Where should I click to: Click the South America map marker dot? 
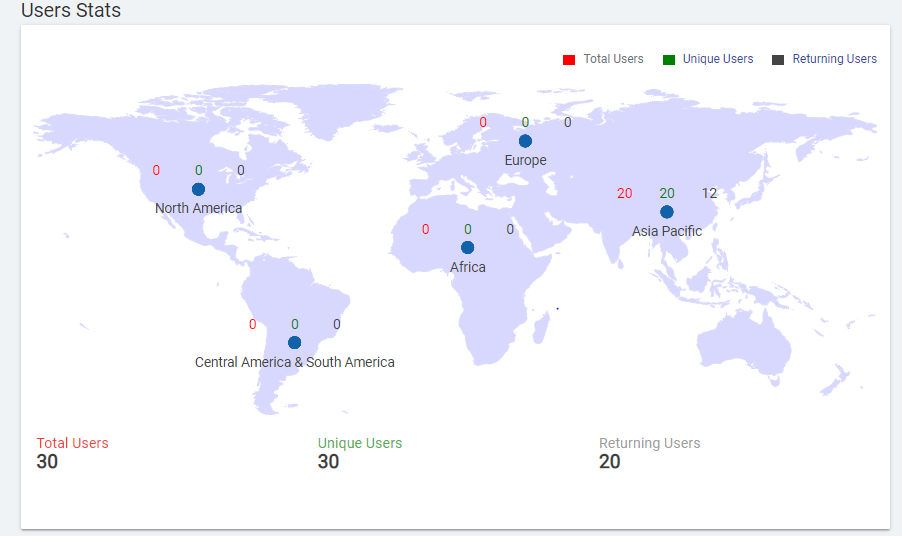(x=294, y=342)
